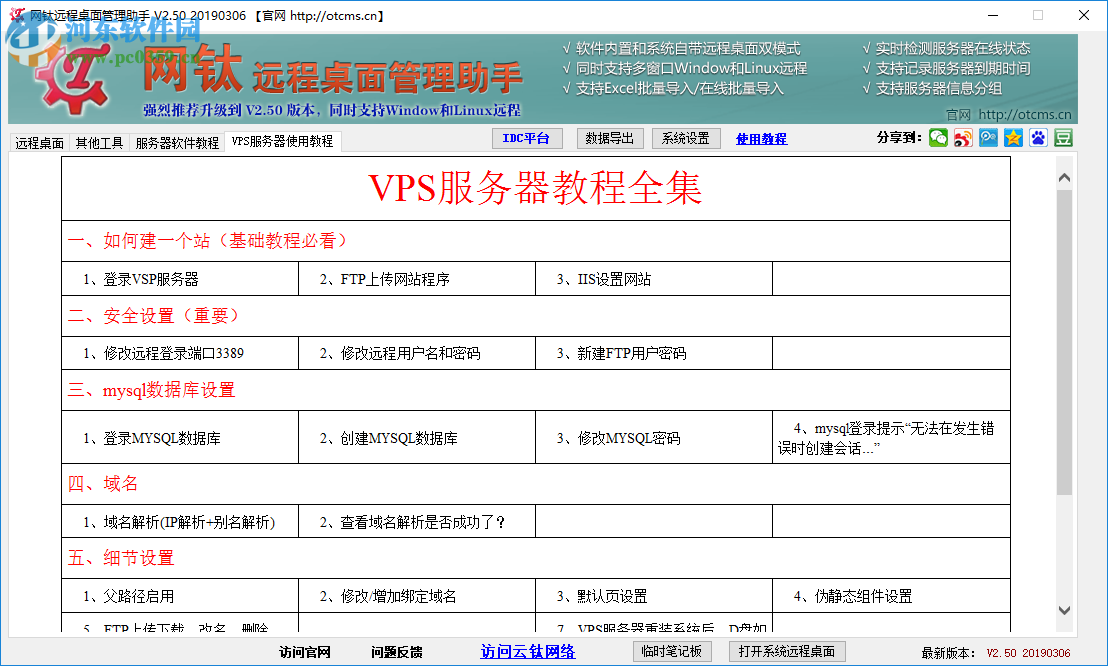Click the blue search share icon
Screen dimensions: 1108x666
[x=988, y=137]
